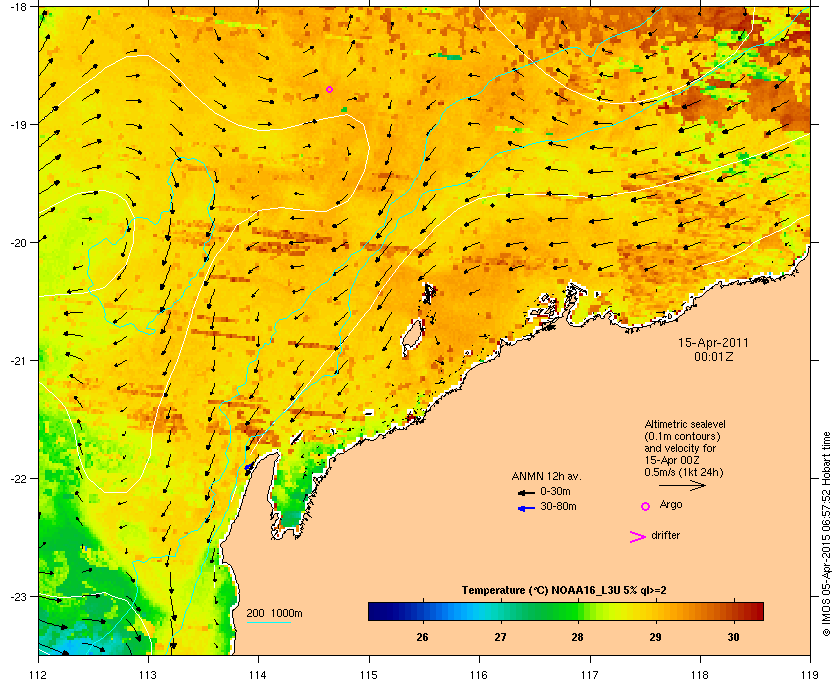Click the longitude axis label 118
Screen dimensions: 840x680
point(700,674)
